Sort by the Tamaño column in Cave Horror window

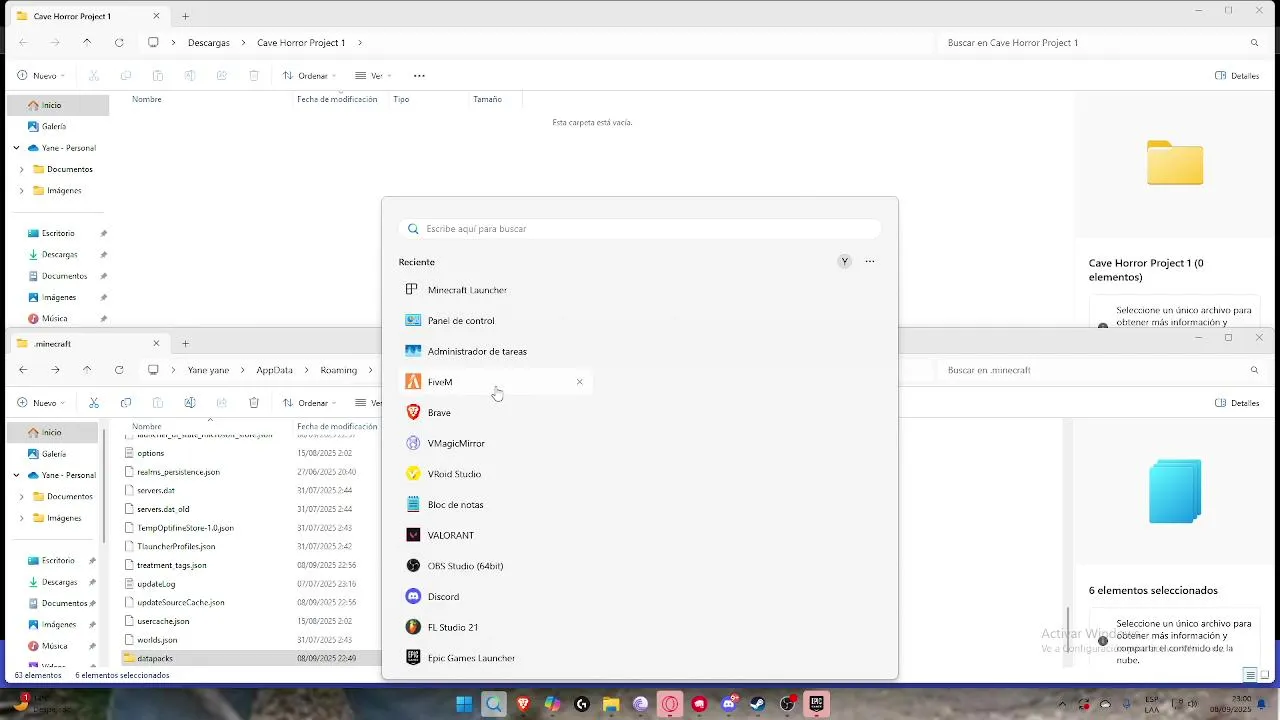pos(487,99)
